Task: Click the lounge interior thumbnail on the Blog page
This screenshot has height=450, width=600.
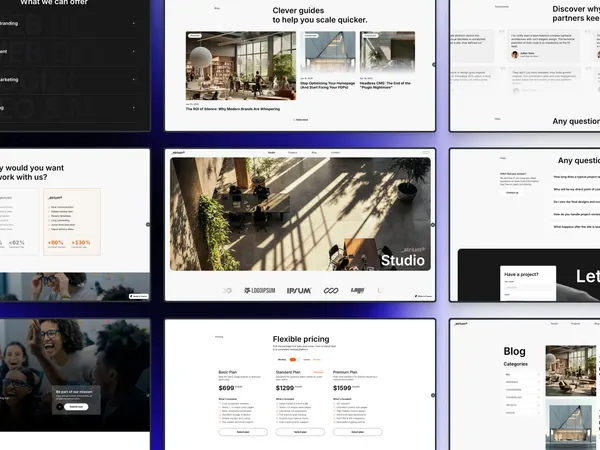Action: pos(571,370)
